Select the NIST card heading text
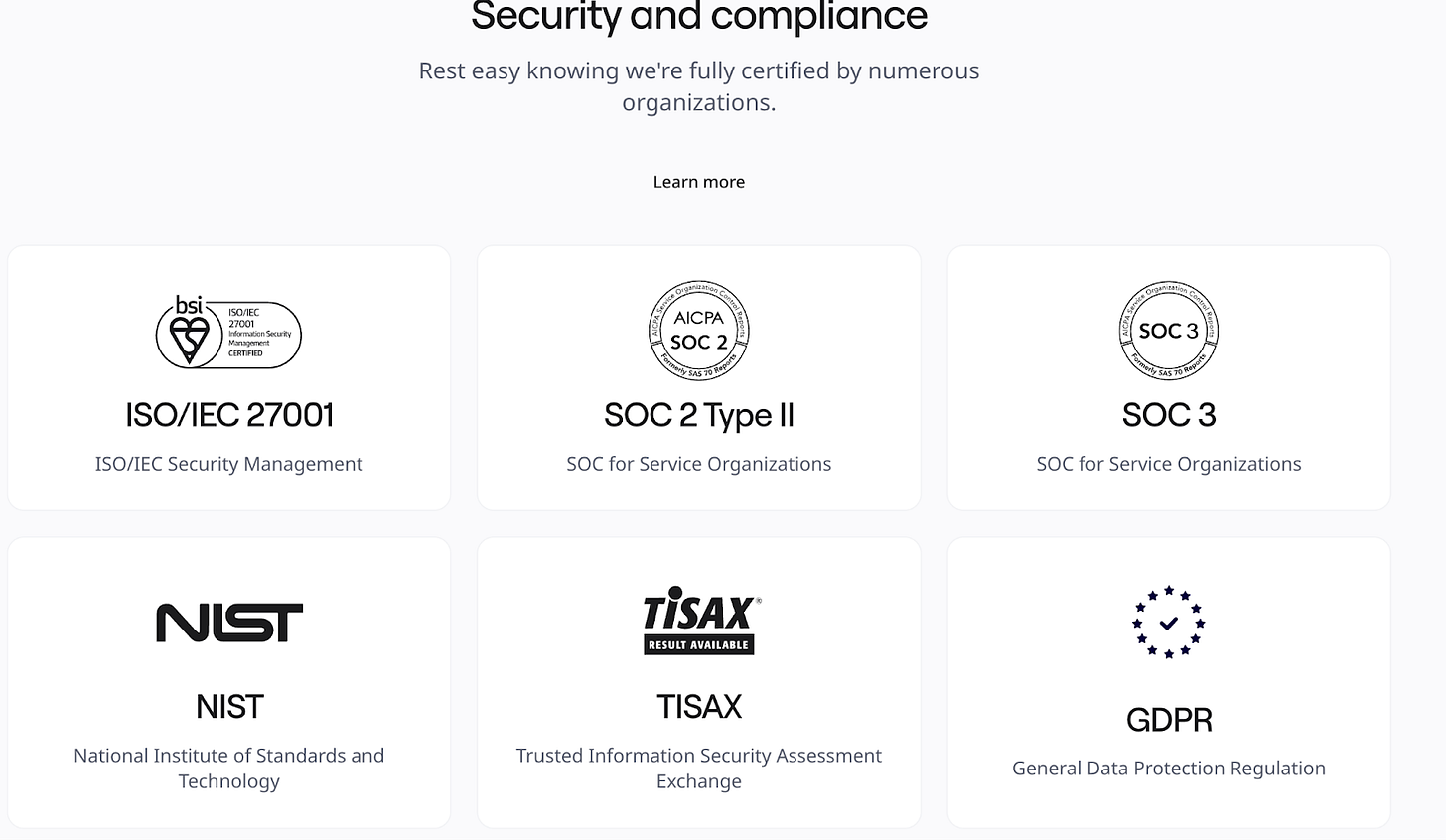Screen dimensions: 1446x840 click(229, 707)
